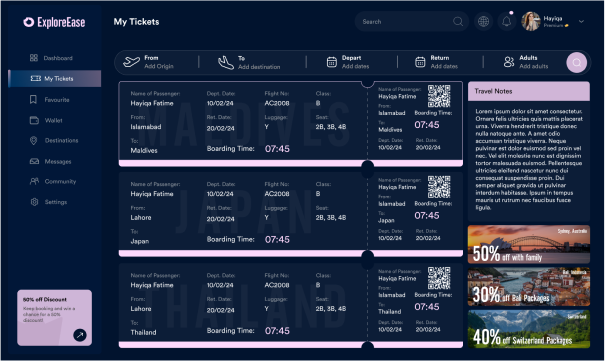Click flight number AC2008 on Maldives ticket
Image resolution: width=605 pixels, height=361 pixels.
coord(277,103)
